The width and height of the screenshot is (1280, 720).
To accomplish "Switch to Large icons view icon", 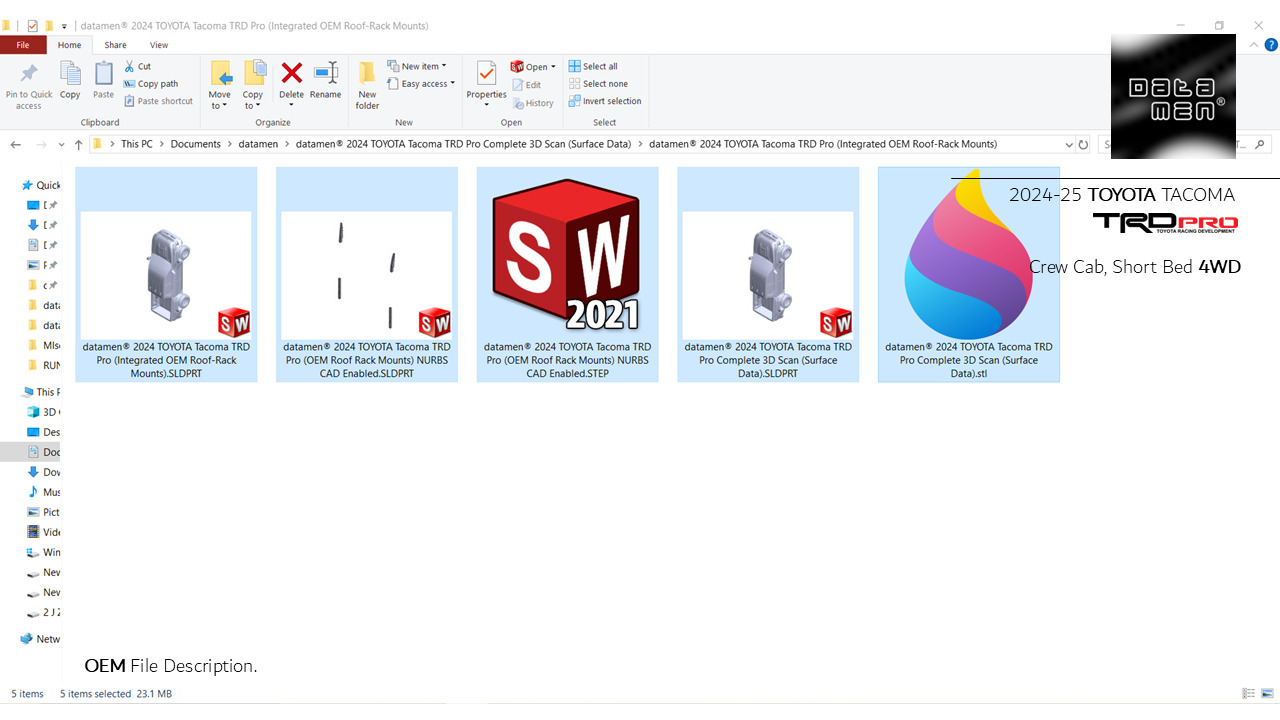I will point(1267,693).
